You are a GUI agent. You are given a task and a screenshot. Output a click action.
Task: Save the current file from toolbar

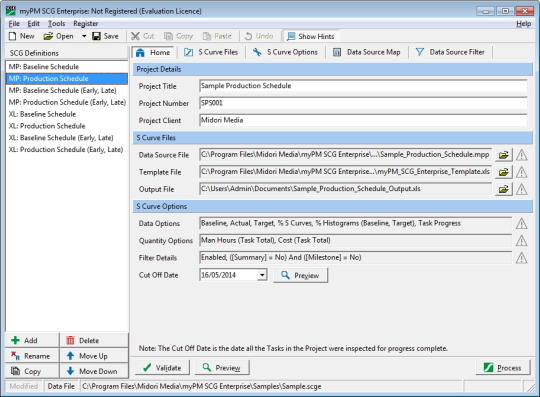point(105,36)
